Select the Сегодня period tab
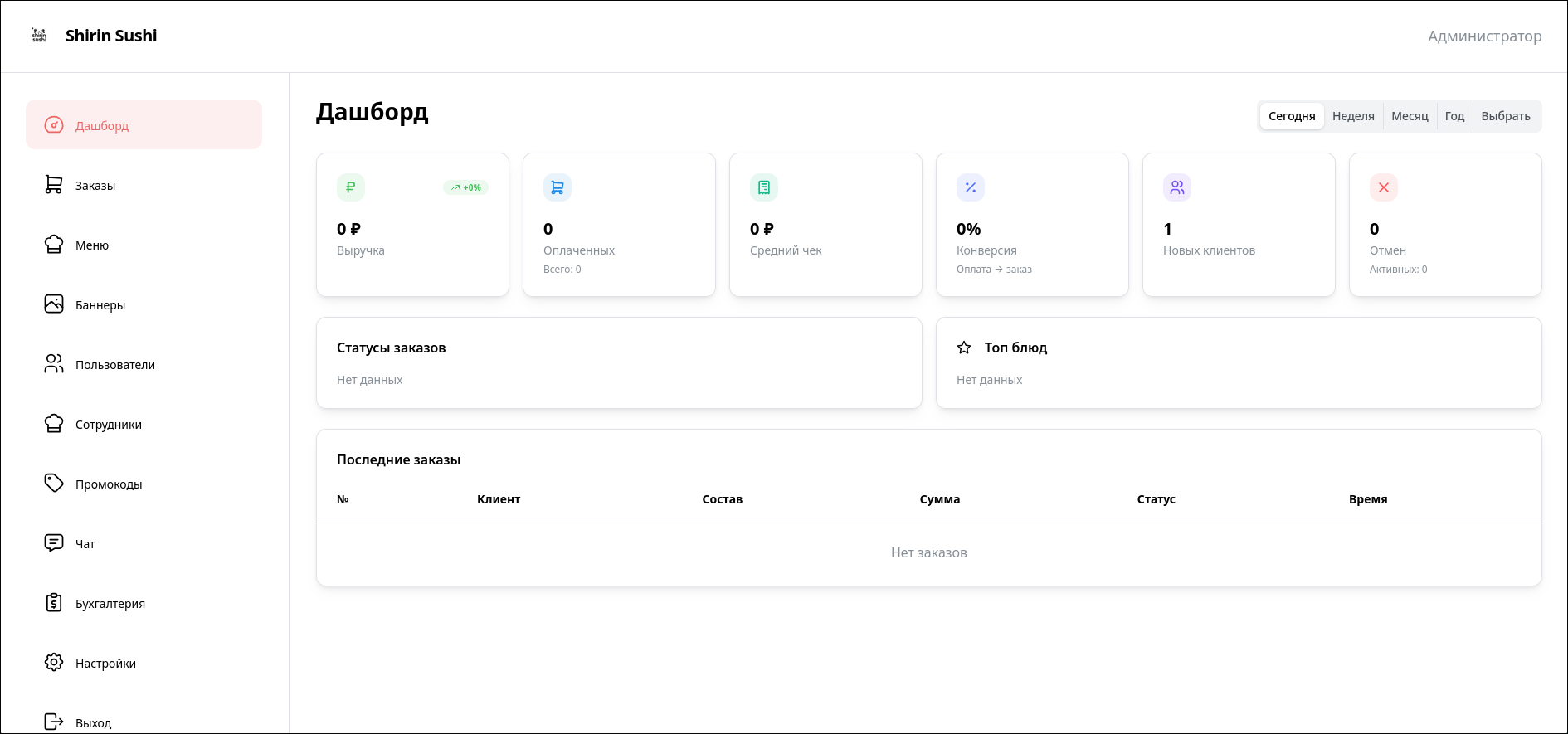 point(1292,116)
